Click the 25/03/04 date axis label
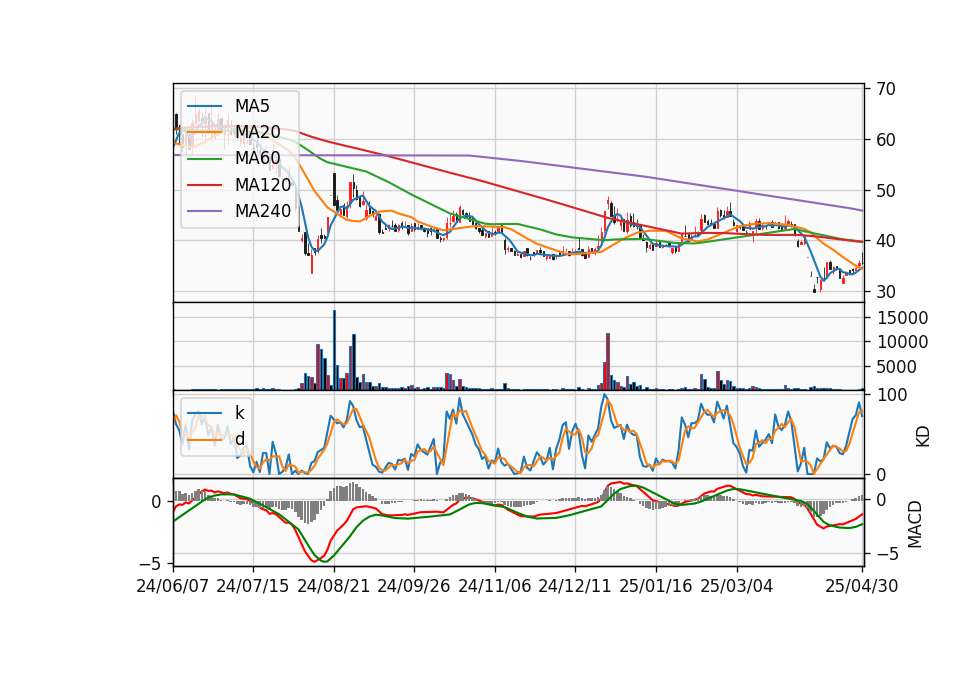 (x=737, y=586)
